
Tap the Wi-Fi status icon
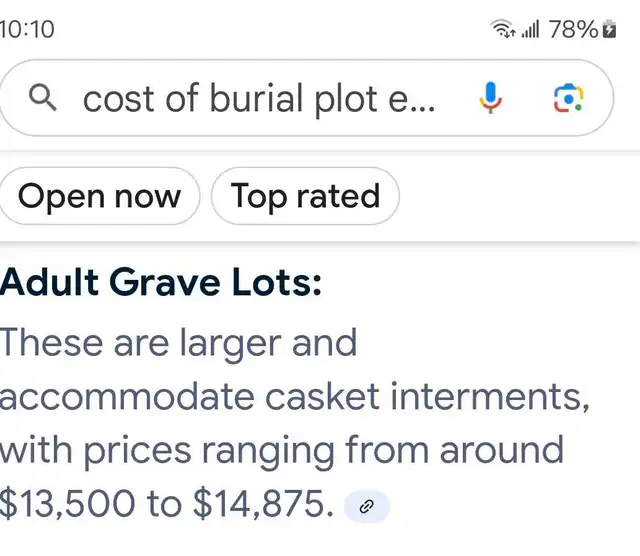pyautogui.click(x=502, y=29)
